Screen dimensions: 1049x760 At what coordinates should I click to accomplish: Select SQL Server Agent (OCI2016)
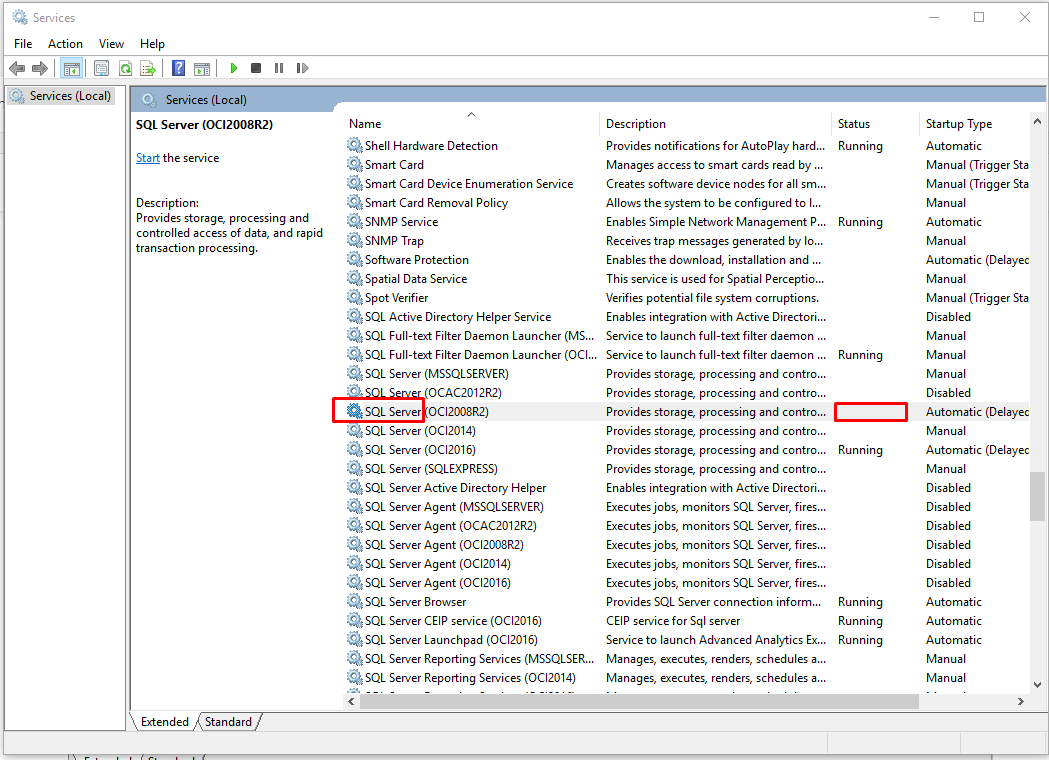point(688,583)
